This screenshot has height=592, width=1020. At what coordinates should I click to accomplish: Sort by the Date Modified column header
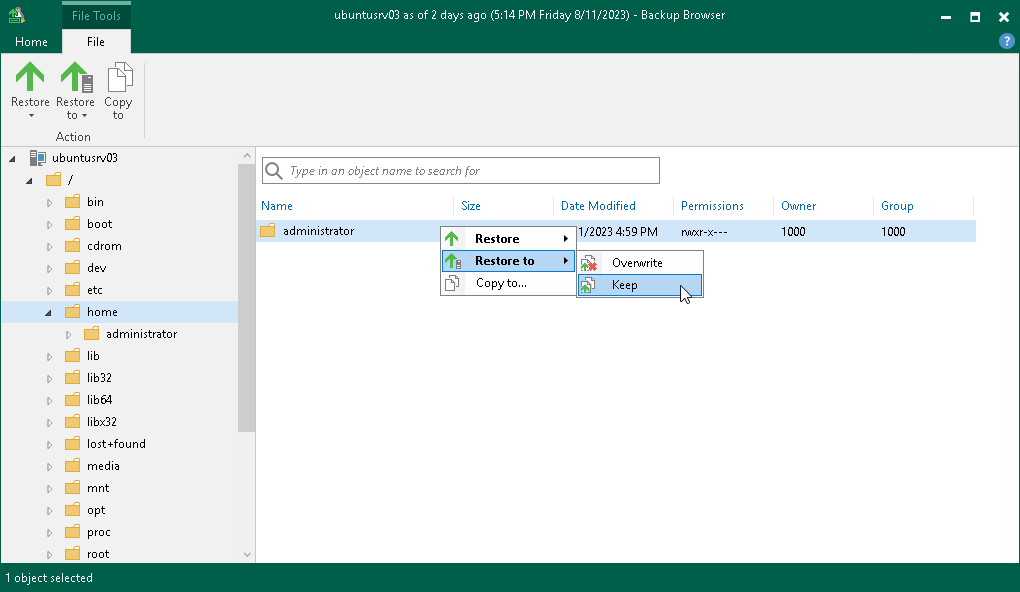[x=596, y=205]
